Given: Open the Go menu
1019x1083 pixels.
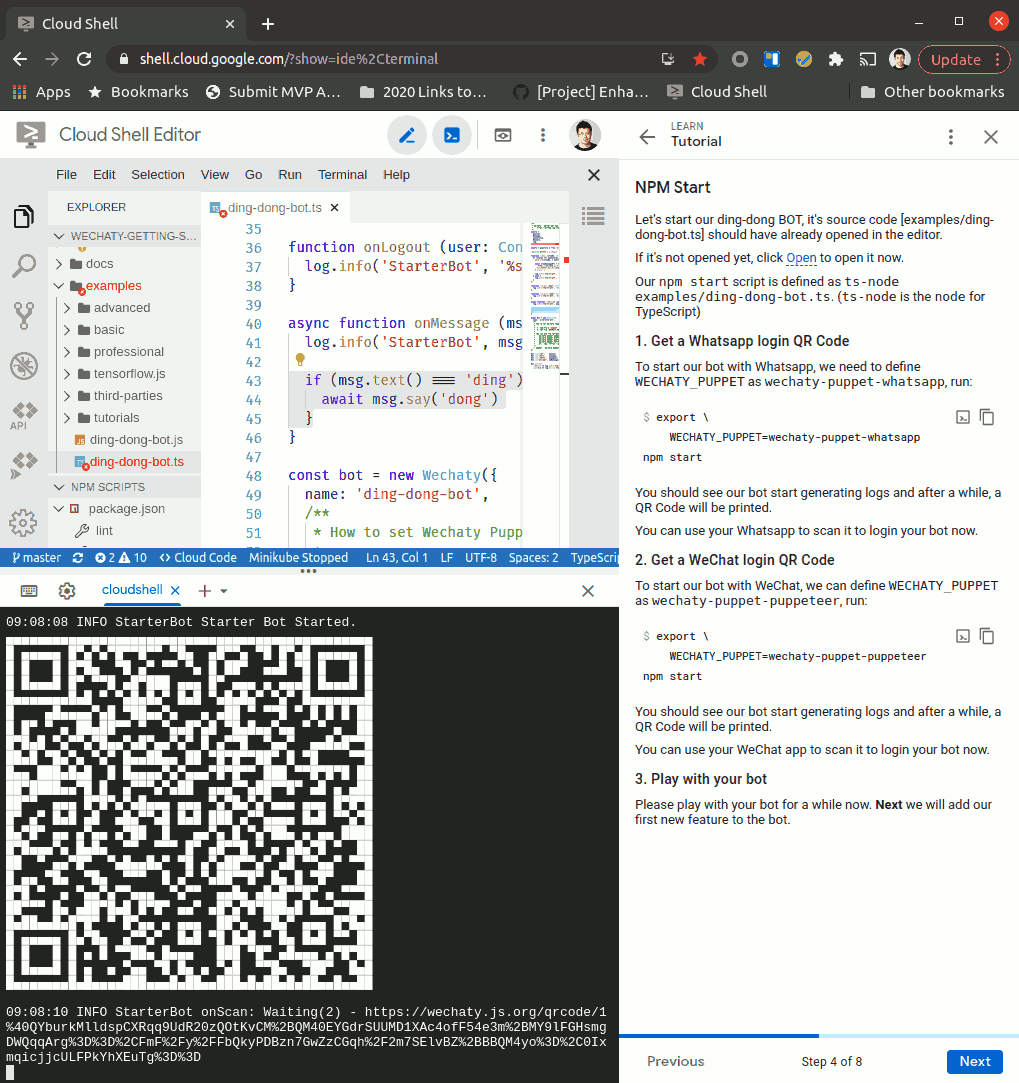Looking at the screenshot, I should 254,175.
